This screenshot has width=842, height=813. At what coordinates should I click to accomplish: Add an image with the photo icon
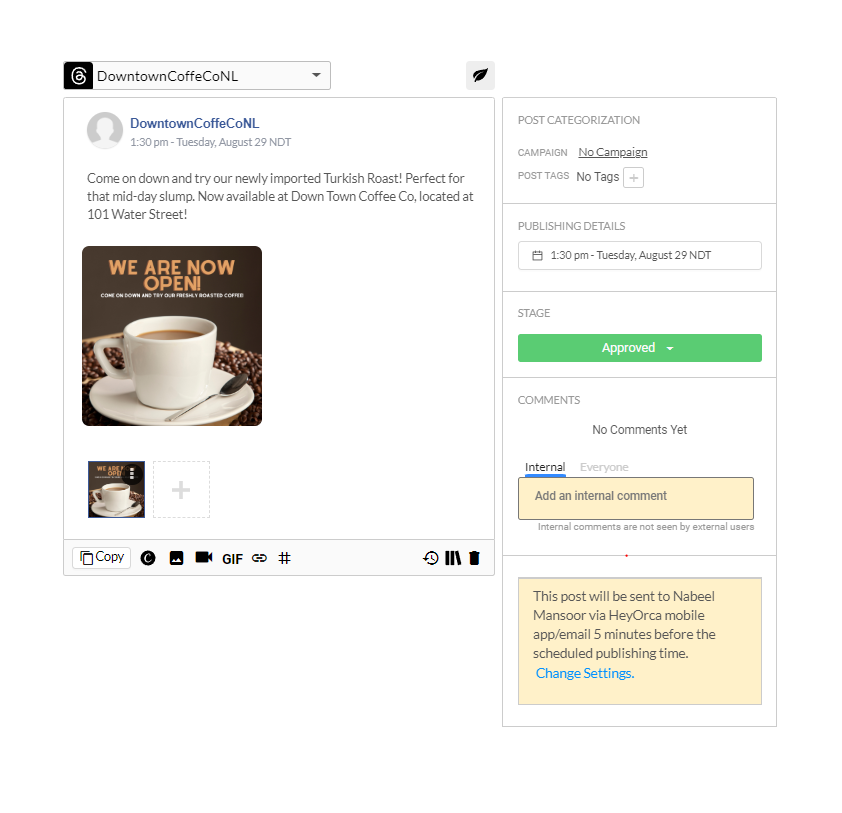(176, 558)
